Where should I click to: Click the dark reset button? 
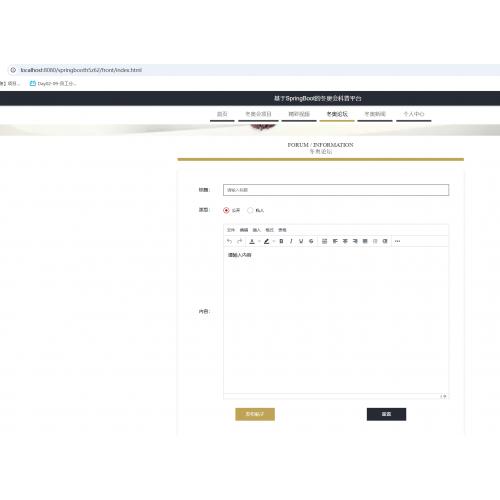tap(386, 414)
